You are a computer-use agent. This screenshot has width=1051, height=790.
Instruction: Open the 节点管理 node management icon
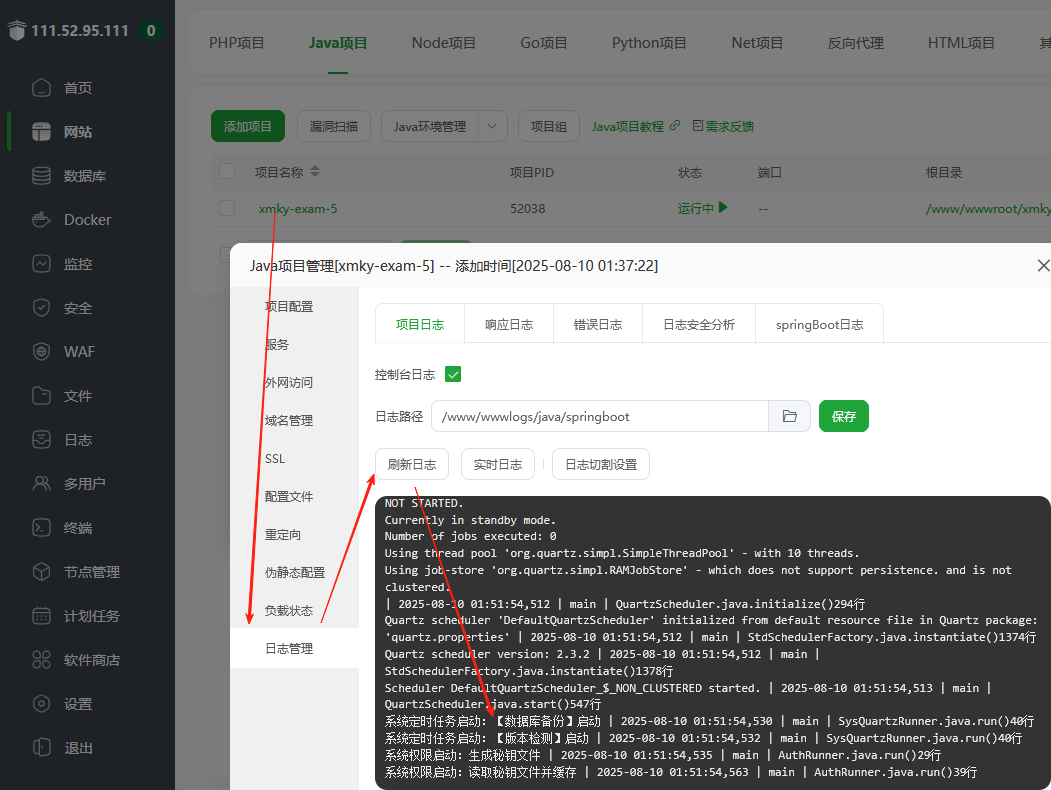click(42, 572)
